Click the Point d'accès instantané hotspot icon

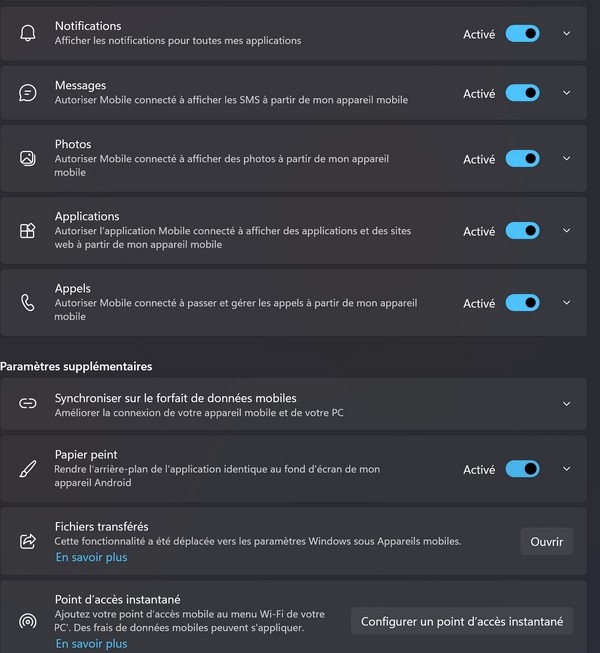pos(27,621)
